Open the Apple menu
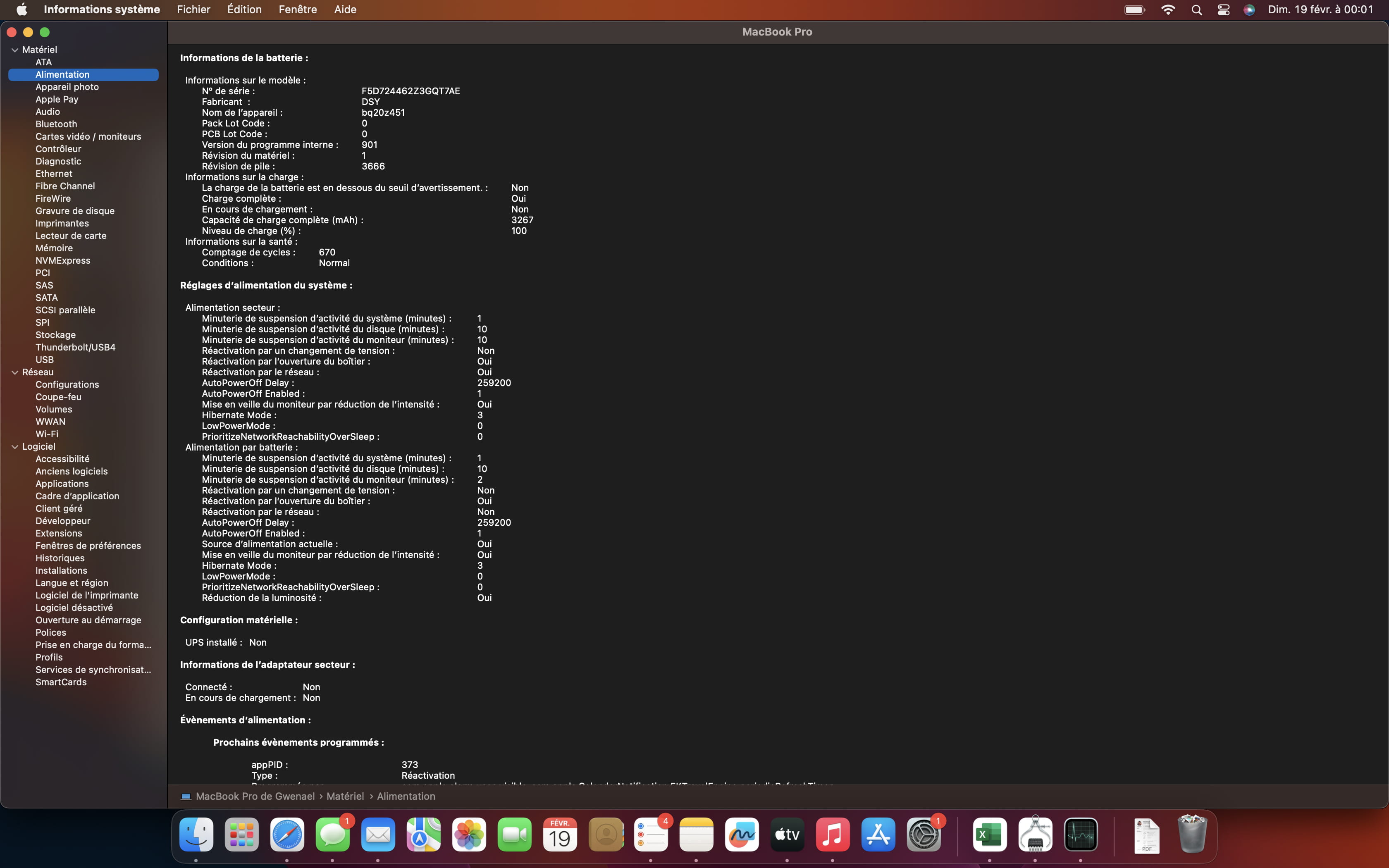The height and width of the screenshot is (868, 1389). coord(22,9)
